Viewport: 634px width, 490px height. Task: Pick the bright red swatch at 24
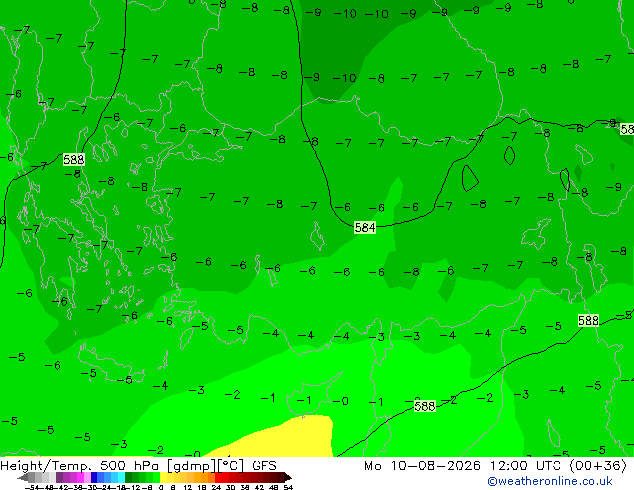point(218,477)
